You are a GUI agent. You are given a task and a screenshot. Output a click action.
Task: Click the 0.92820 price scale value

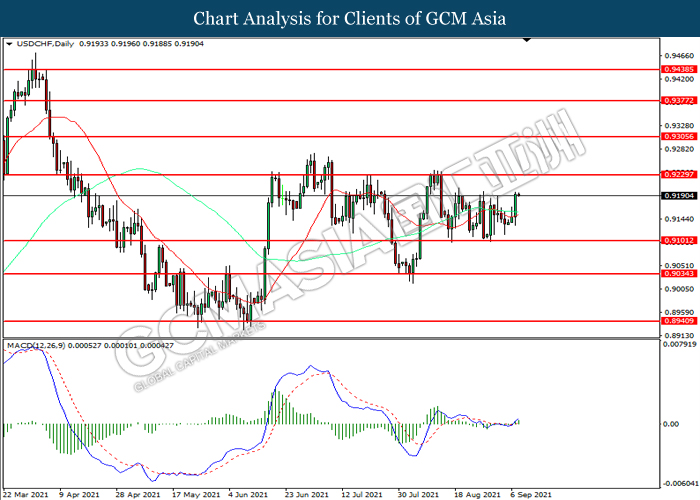pyautogui.click(x=679, y=149)
